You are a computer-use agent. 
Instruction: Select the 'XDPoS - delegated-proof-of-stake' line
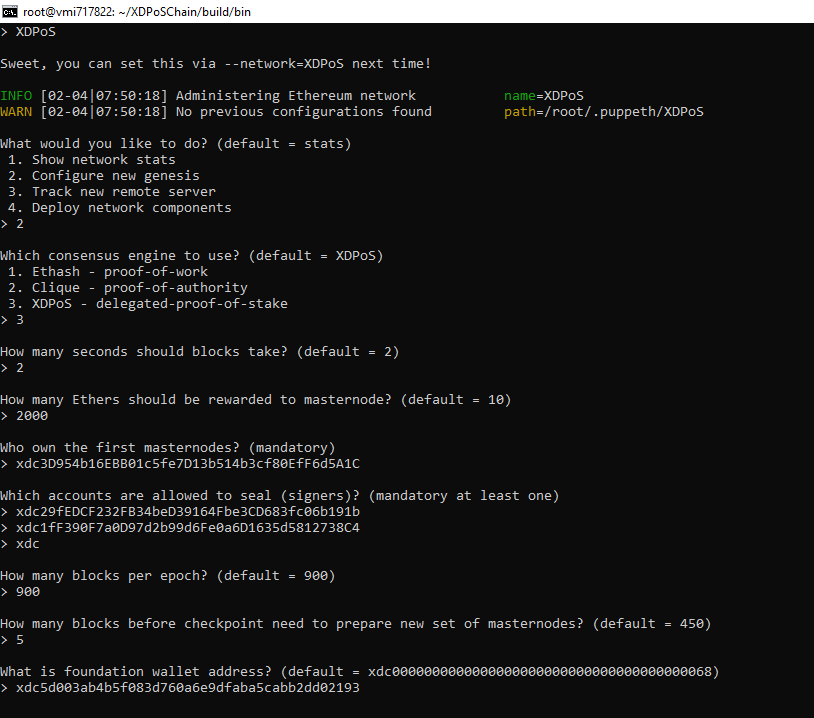(x=159, y=304)
